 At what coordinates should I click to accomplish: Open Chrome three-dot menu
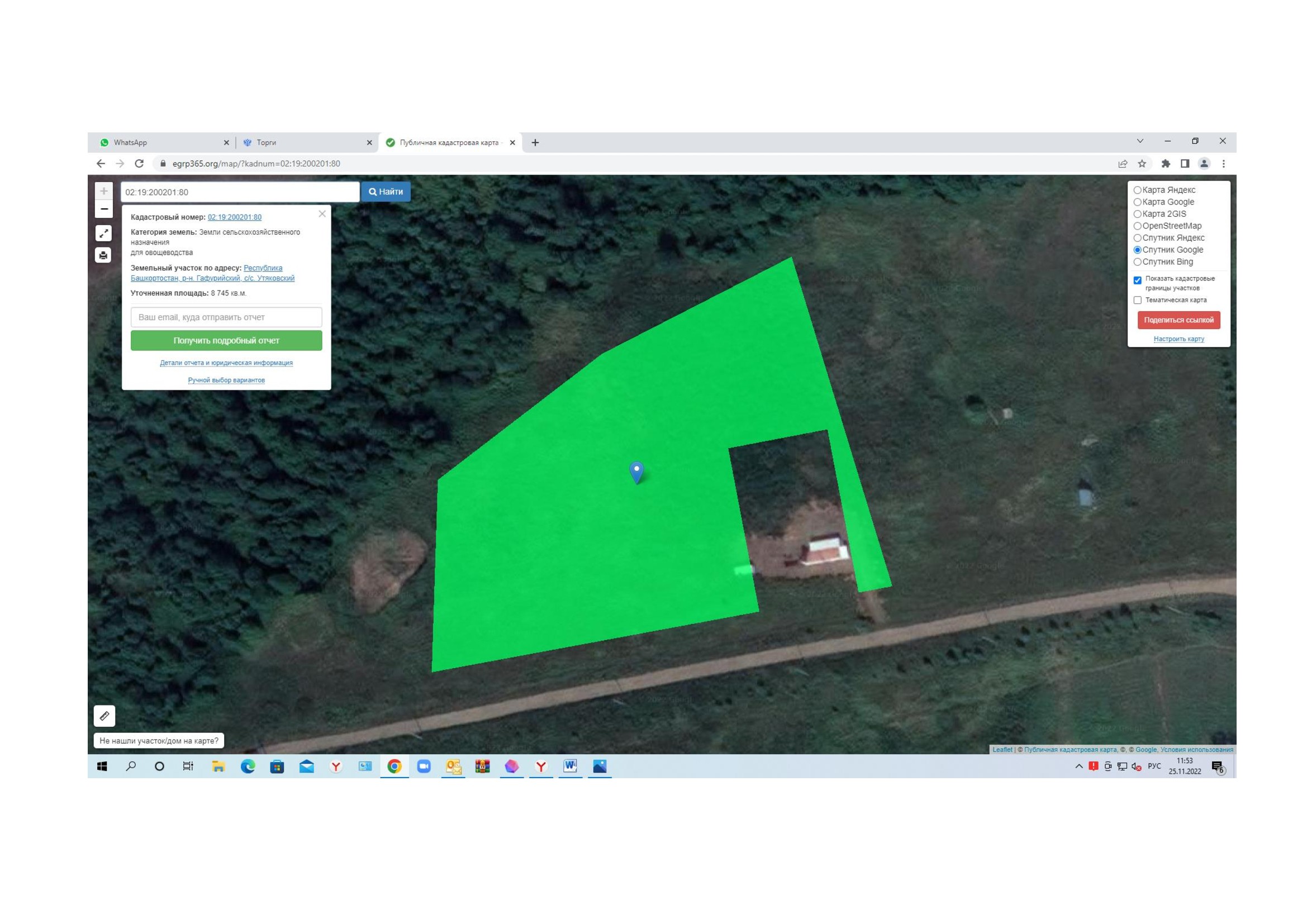[1223, 164]
